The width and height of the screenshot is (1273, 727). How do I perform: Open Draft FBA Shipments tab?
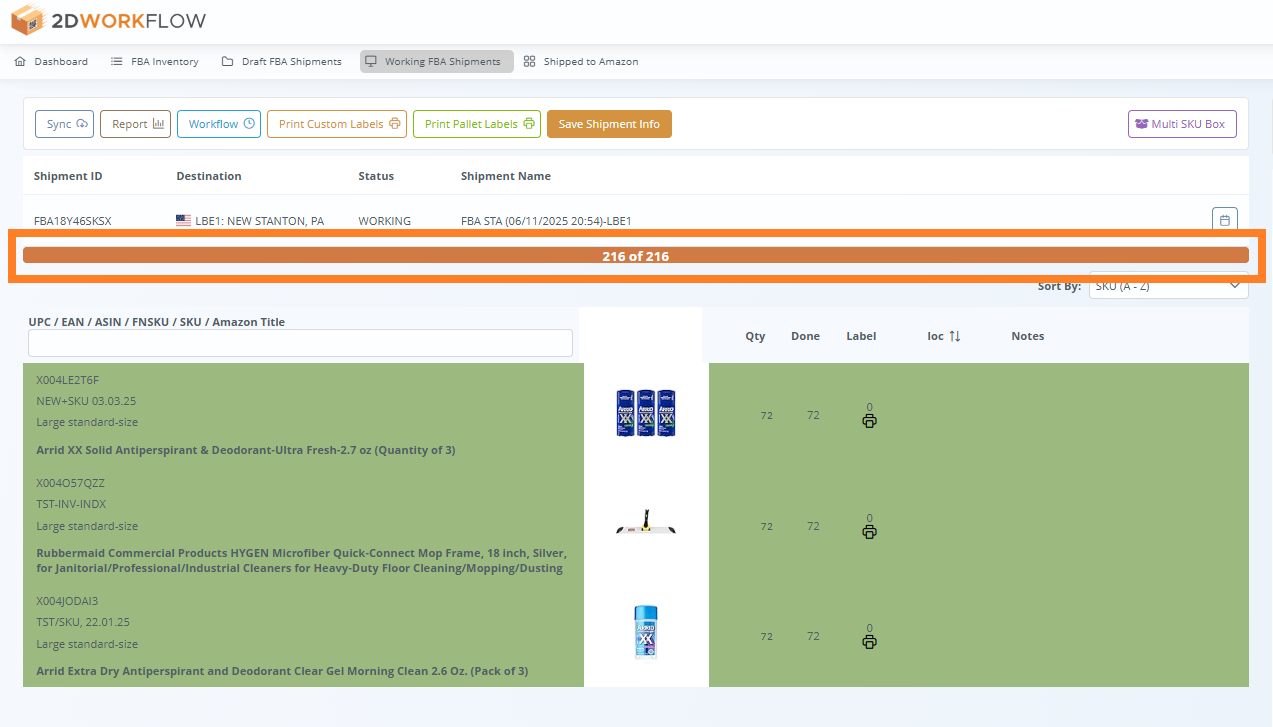(x=282, y=62)
